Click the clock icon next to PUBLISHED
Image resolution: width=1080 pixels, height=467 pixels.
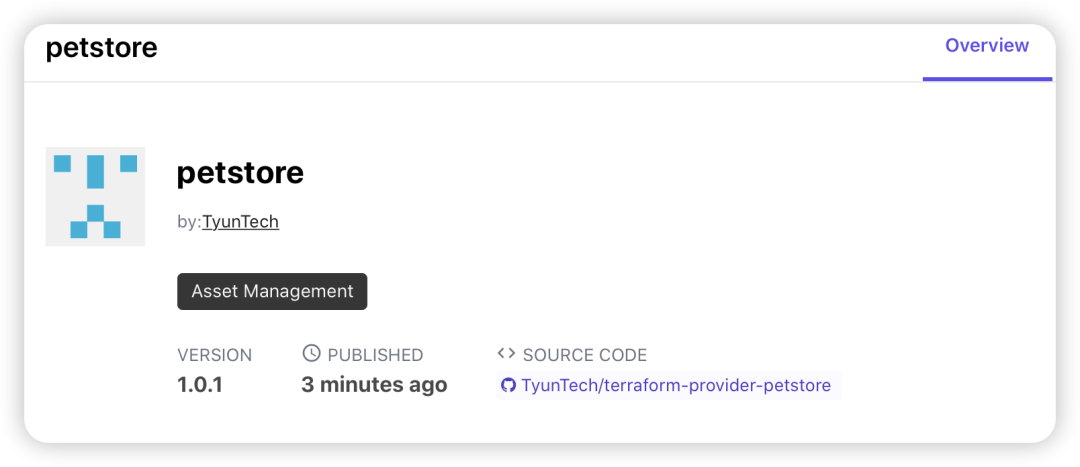tap(311, 354)
